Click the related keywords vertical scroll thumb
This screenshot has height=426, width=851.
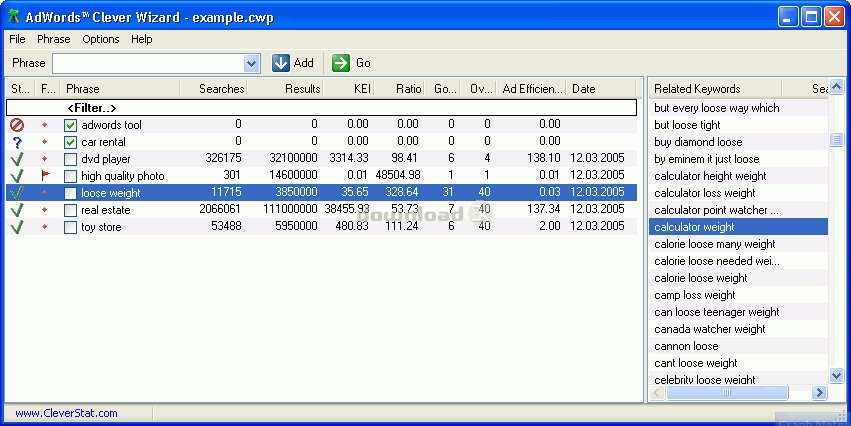pos(836,139)
